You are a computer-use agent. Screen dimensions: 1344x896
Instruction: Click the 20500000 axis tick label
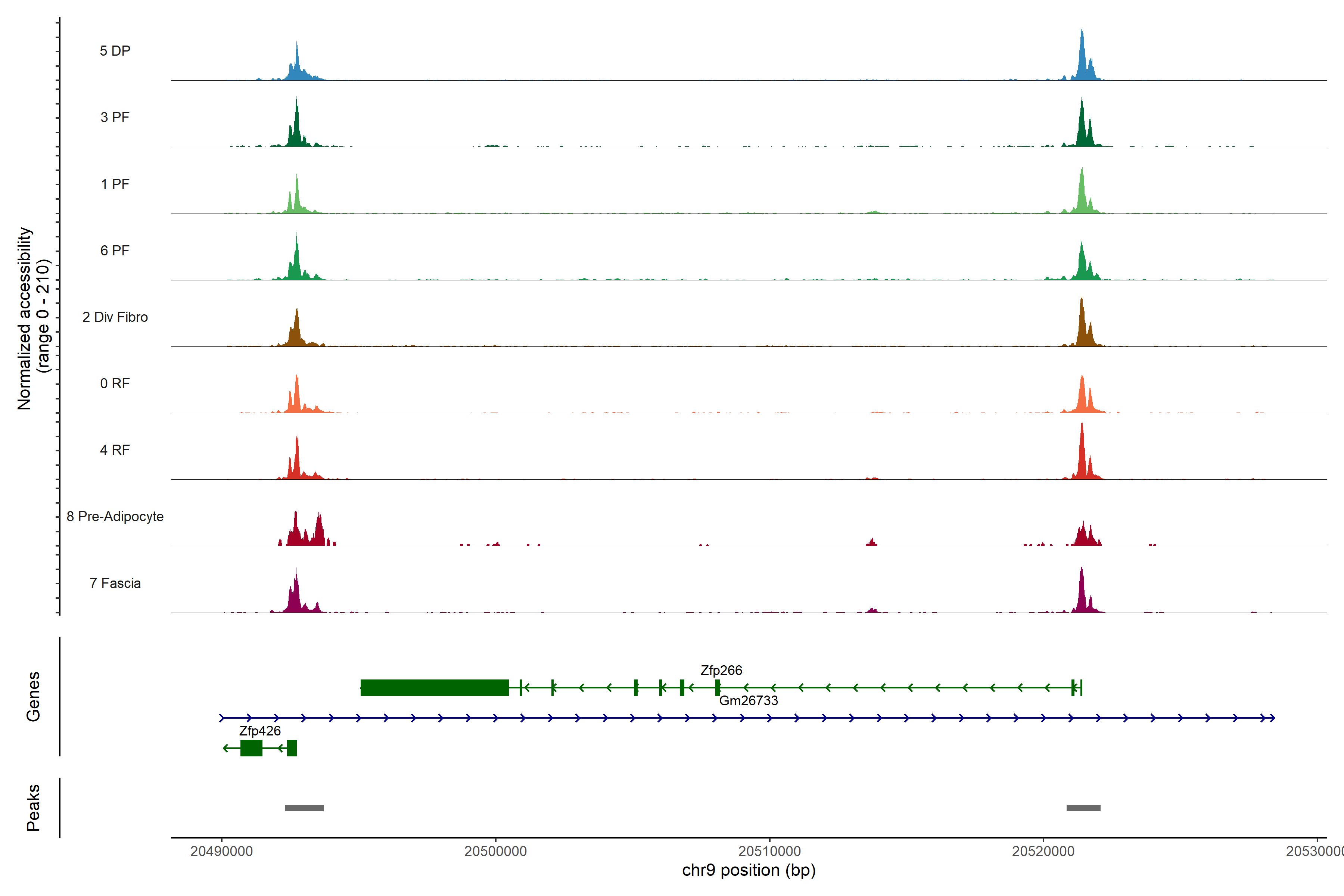click(495, 852)
